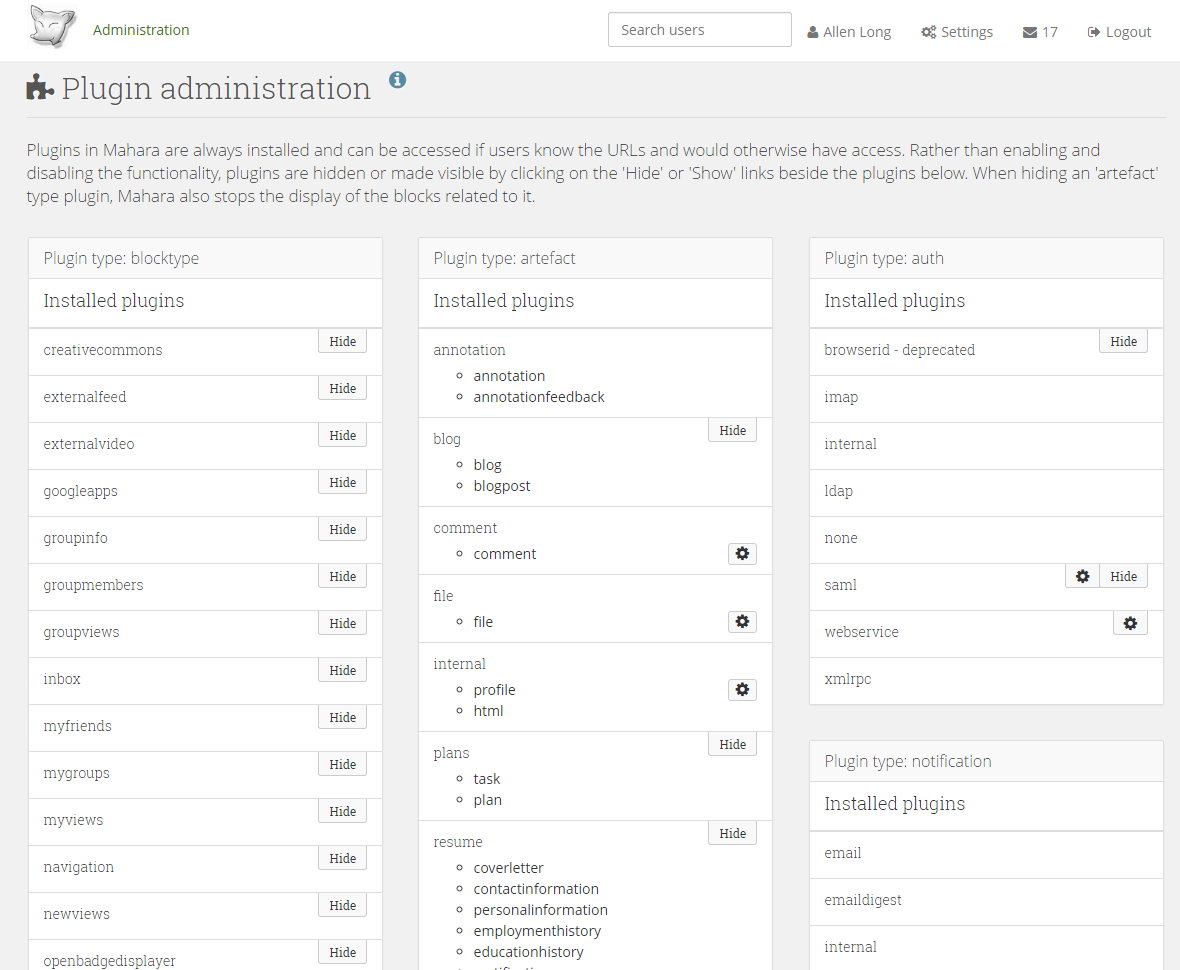Hide the browserid deprecated auth plugin
Screen dimensions: 1180x970
click(1123, 341)
